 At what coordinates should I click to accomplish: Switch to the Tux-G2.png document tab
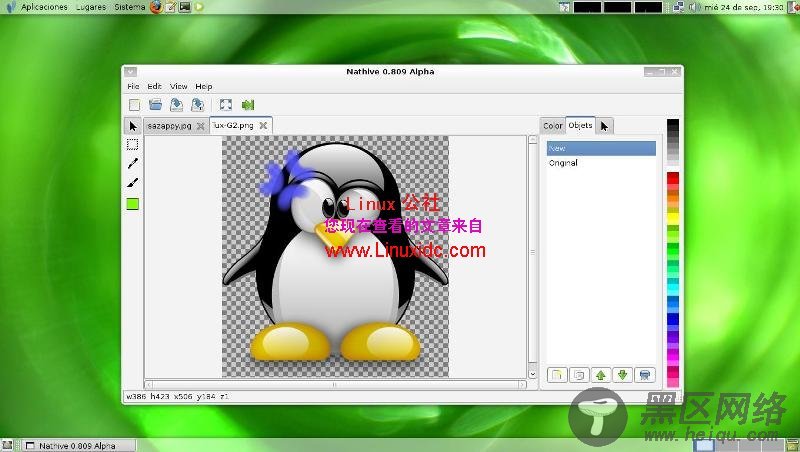pos(233,125)
